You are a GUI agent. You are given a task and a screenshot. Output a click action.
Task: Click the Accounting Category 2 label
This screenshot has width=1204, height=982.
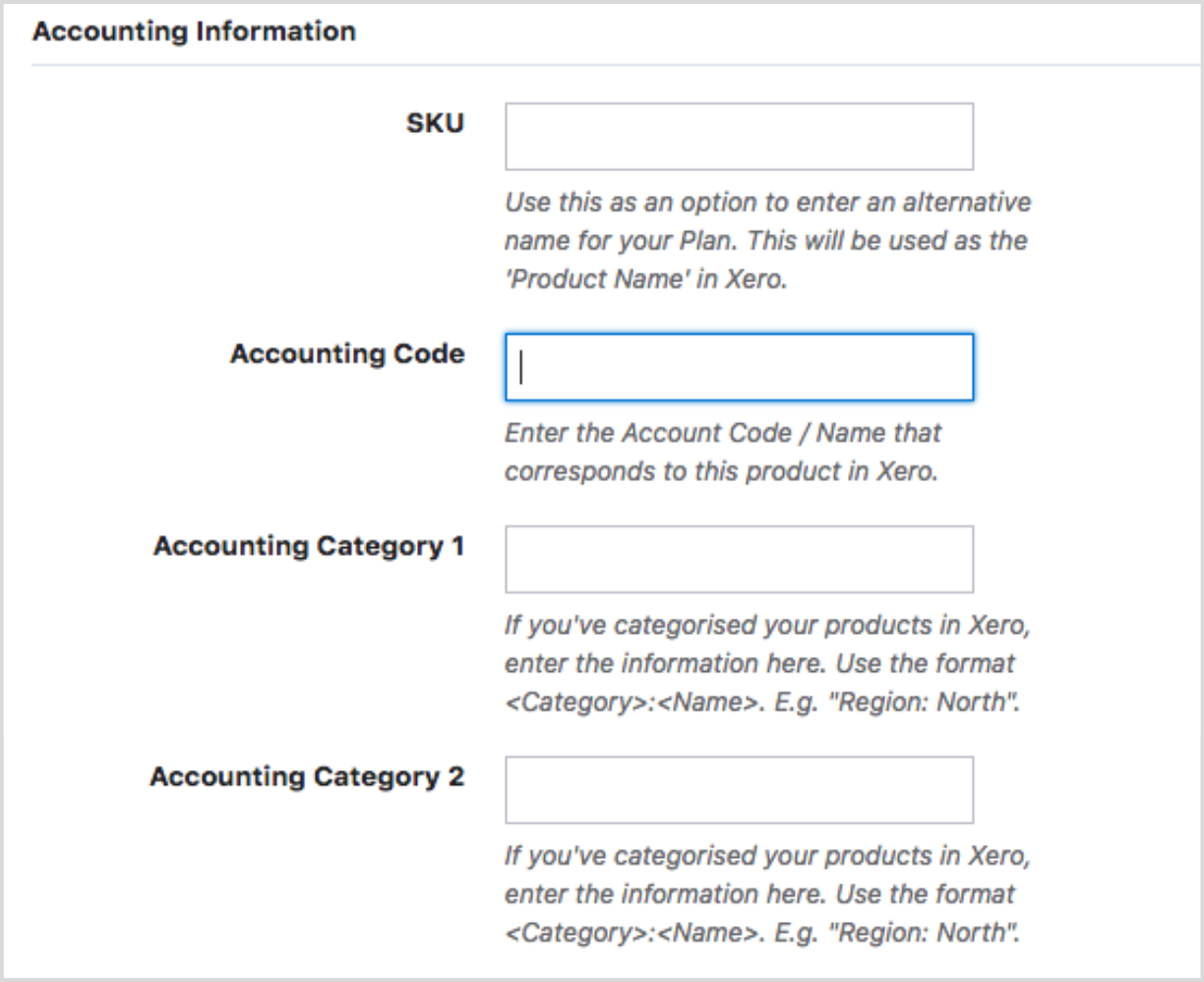point(307,776)
